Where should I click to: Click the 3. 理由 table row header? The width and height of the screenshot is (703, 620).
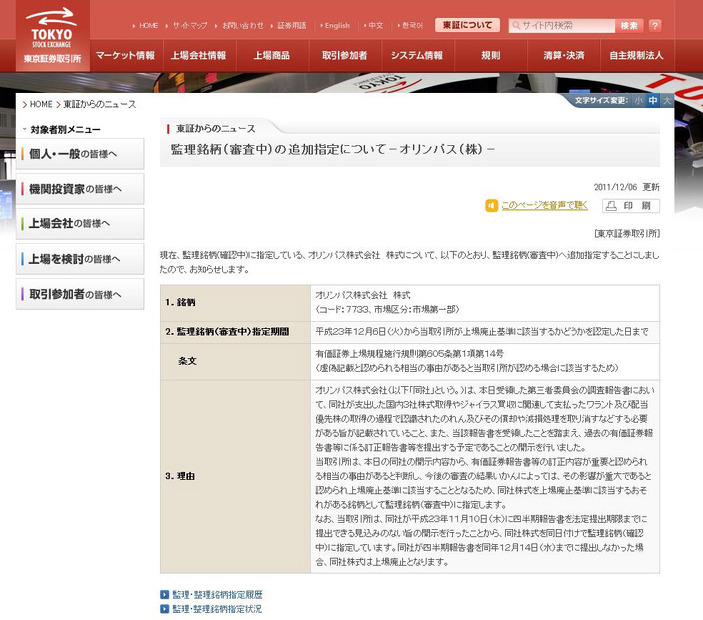point(235,476)
